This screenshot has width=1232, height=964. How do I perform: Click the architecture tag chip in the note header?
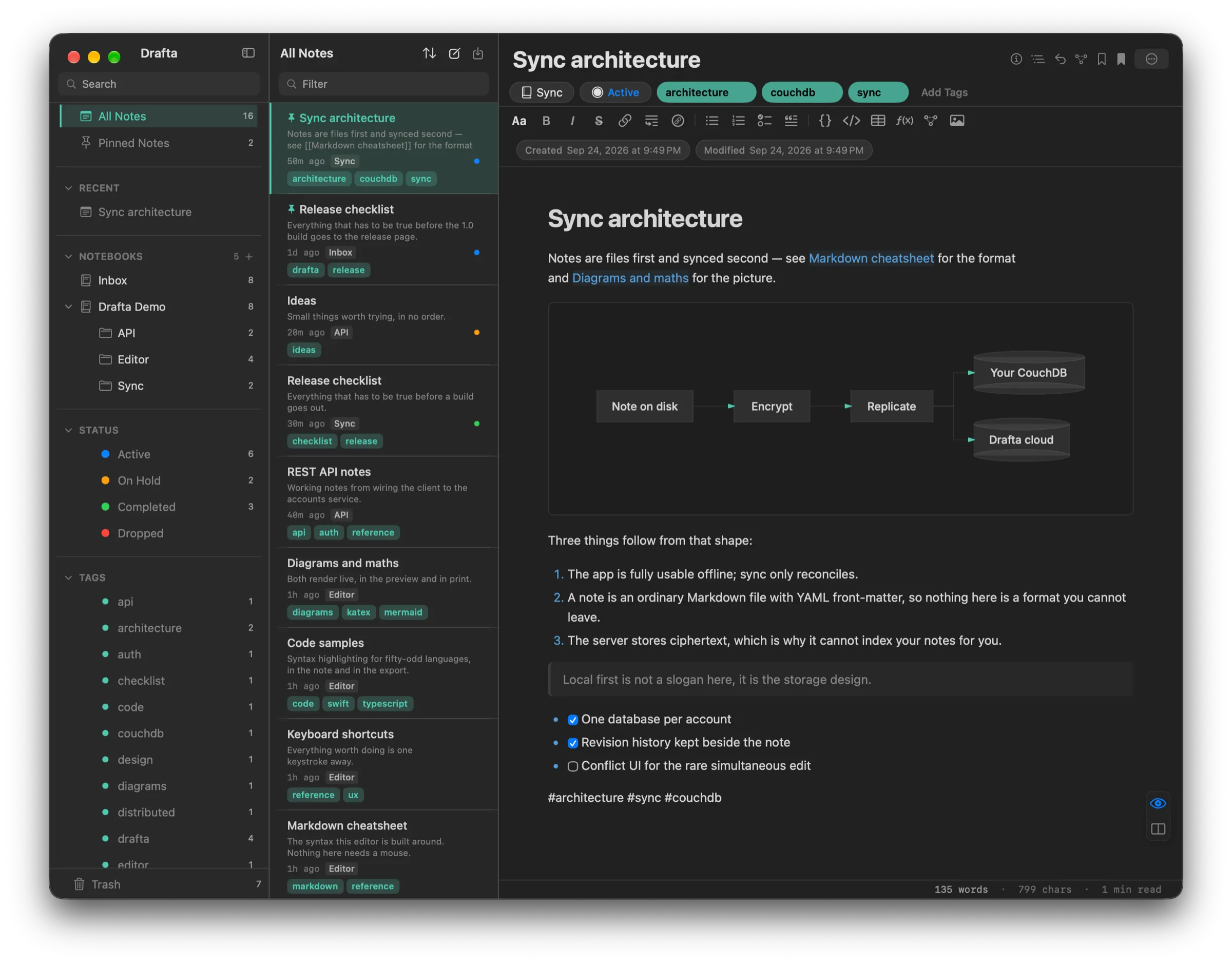point(706,92)
